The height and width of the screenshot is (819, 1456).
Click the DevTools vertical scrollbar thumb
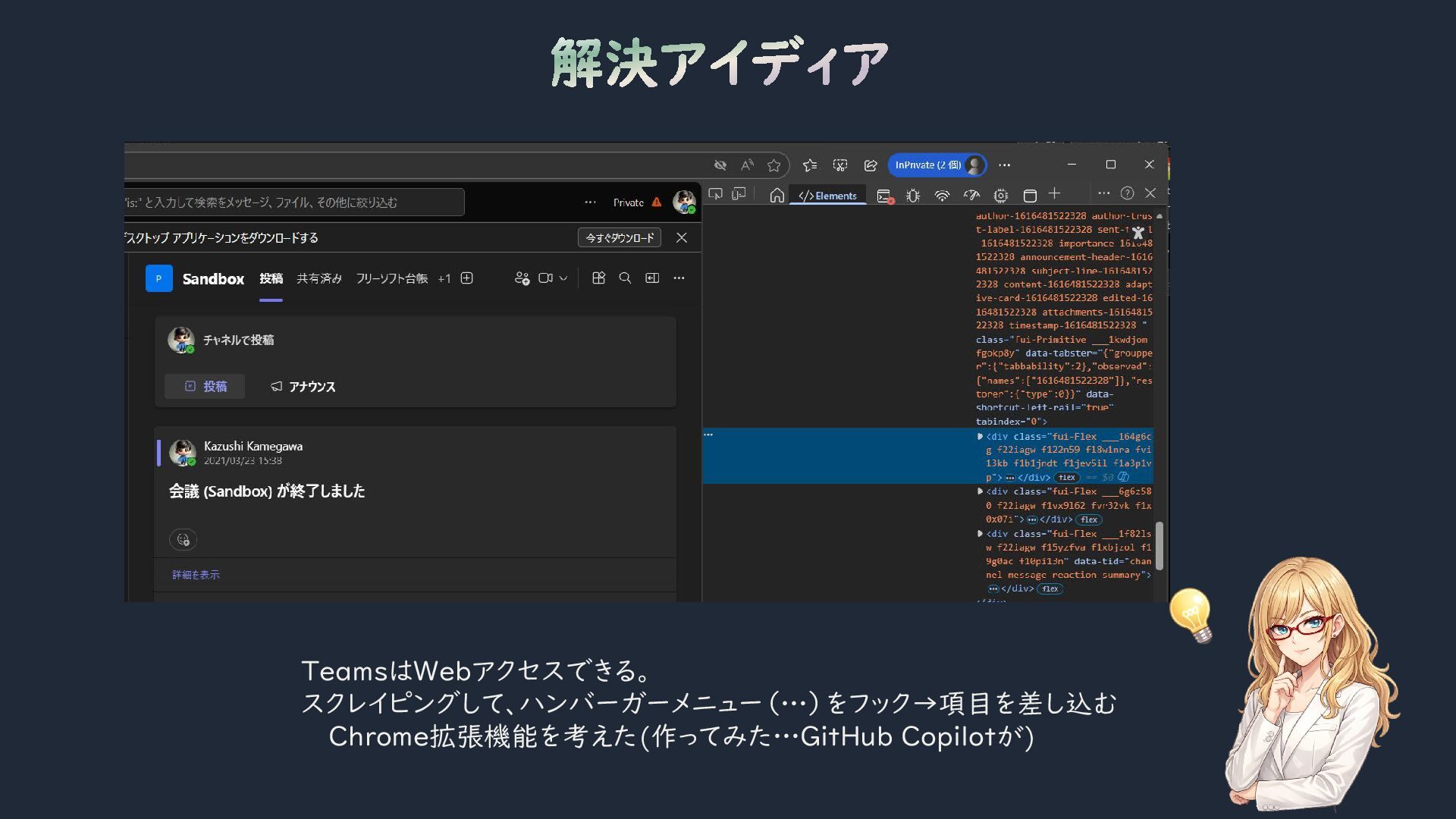pyautogui.click(x=1159, y=546)
